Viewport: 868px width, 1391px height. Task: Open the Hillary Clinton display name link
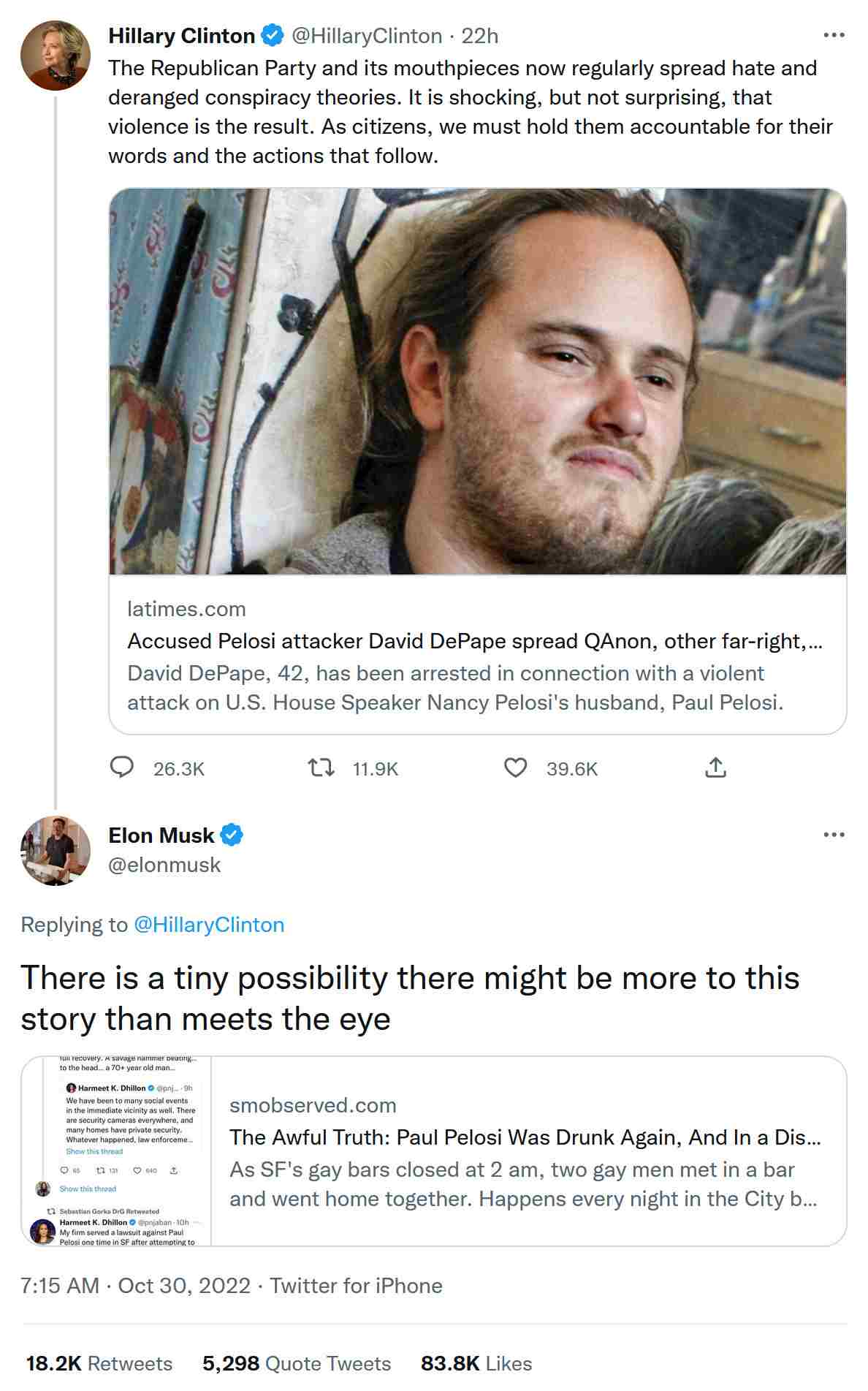point(181,36)
